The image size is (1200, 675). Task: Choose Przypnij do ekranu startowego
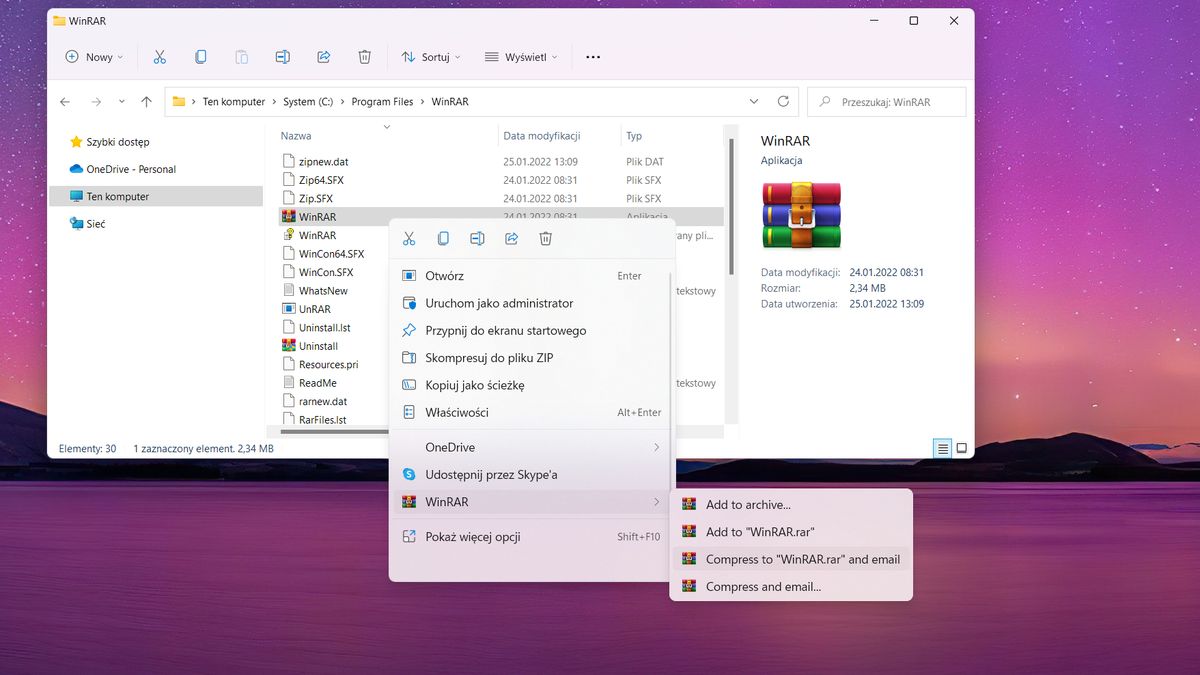click(532, 330)
